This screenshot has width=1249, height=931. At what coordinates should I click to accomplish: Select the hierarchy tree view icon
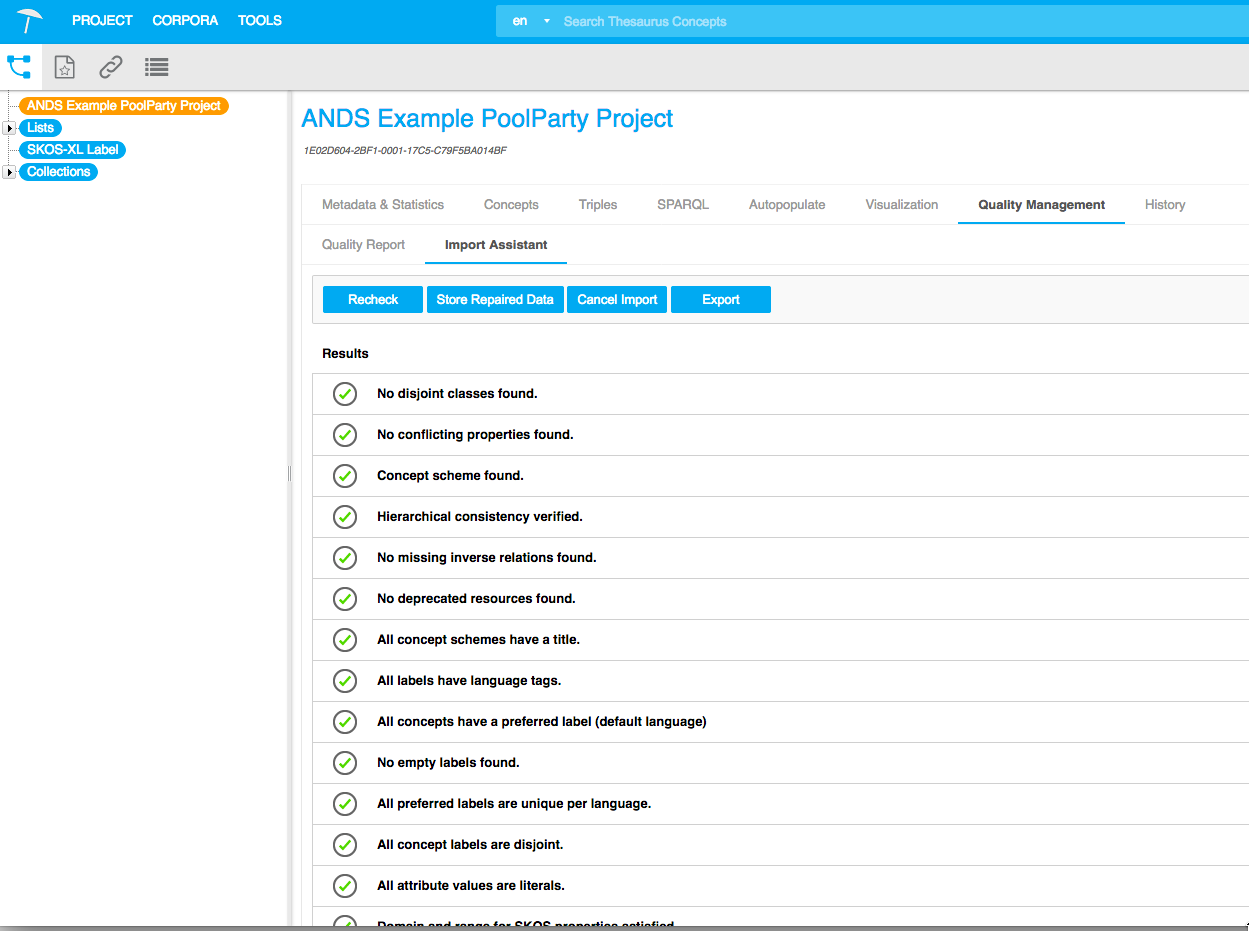19,67
